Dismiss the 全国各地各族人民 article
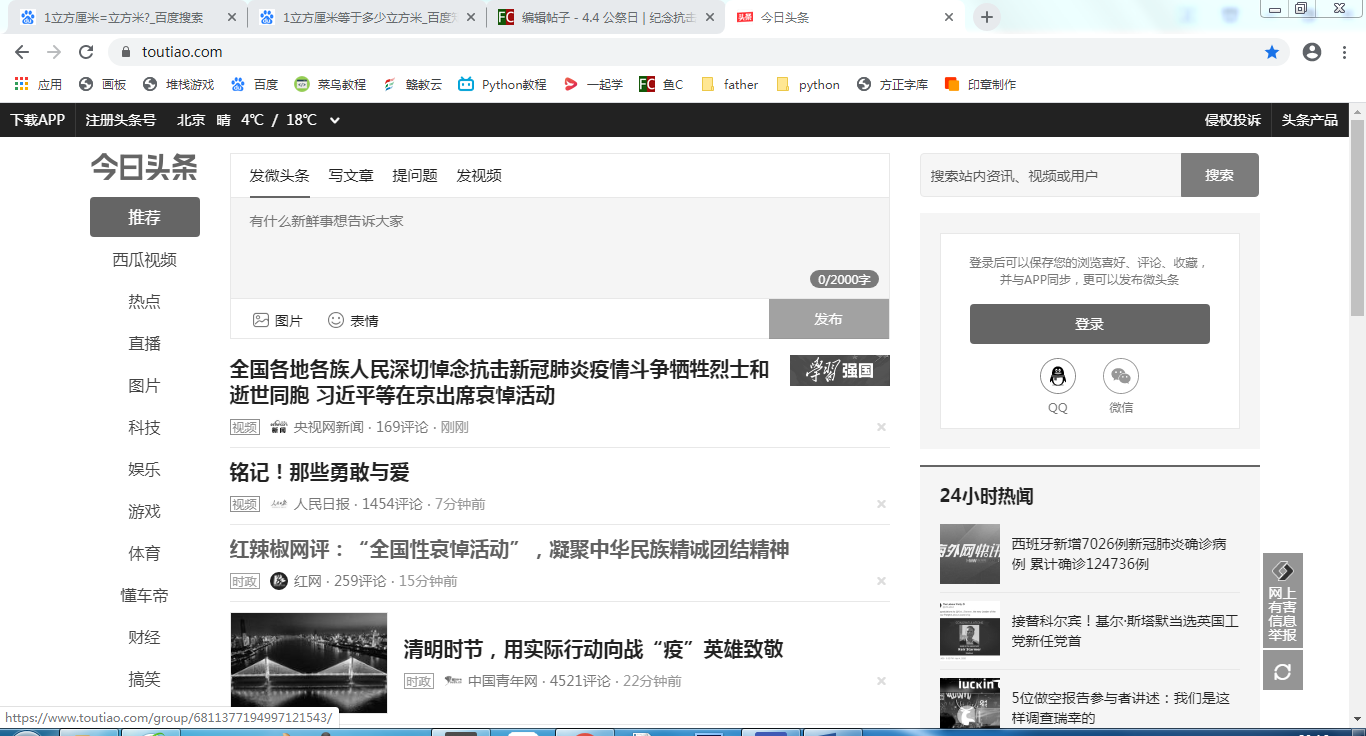The width and height of the screenshot is (1366, 736). pos(881,427)
